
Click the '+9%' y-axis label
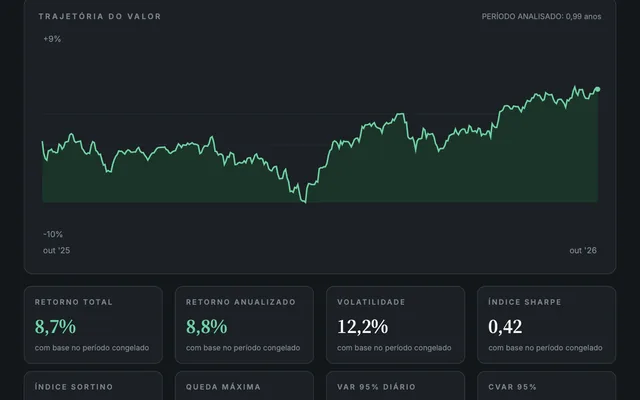click(x=52, y=39)
